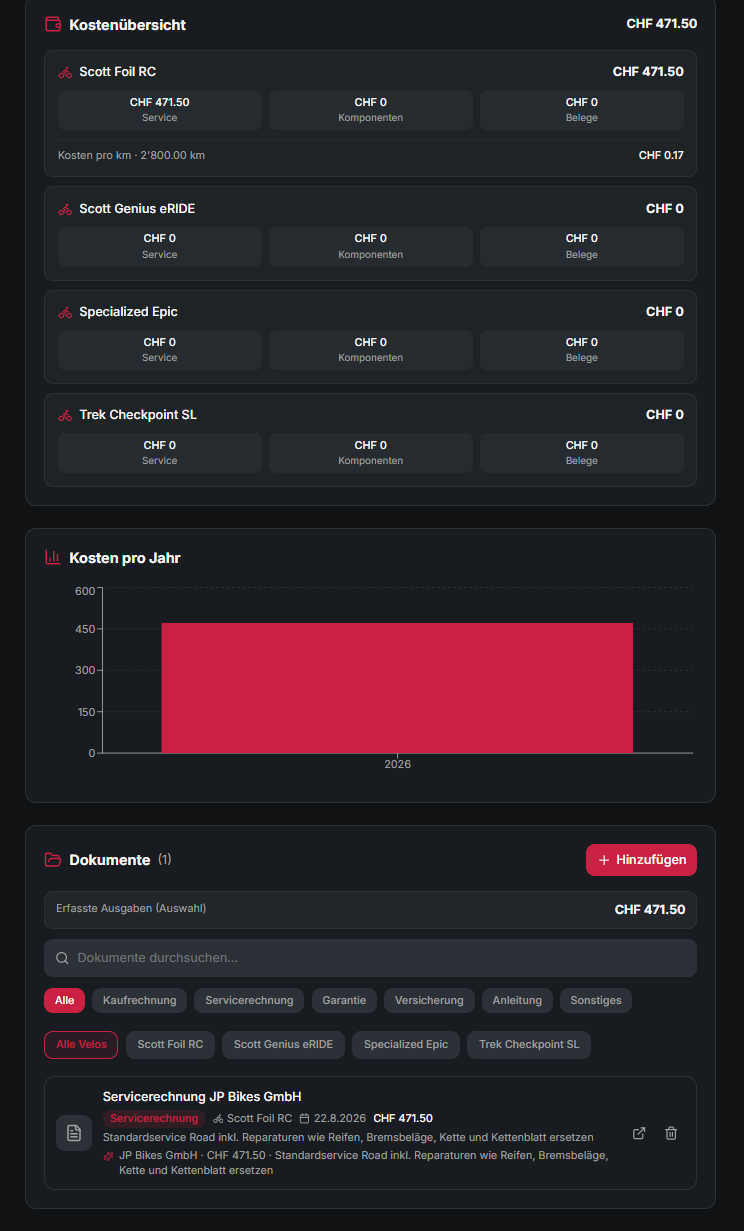Click the Trek Checkpoint SL card title

137,415
